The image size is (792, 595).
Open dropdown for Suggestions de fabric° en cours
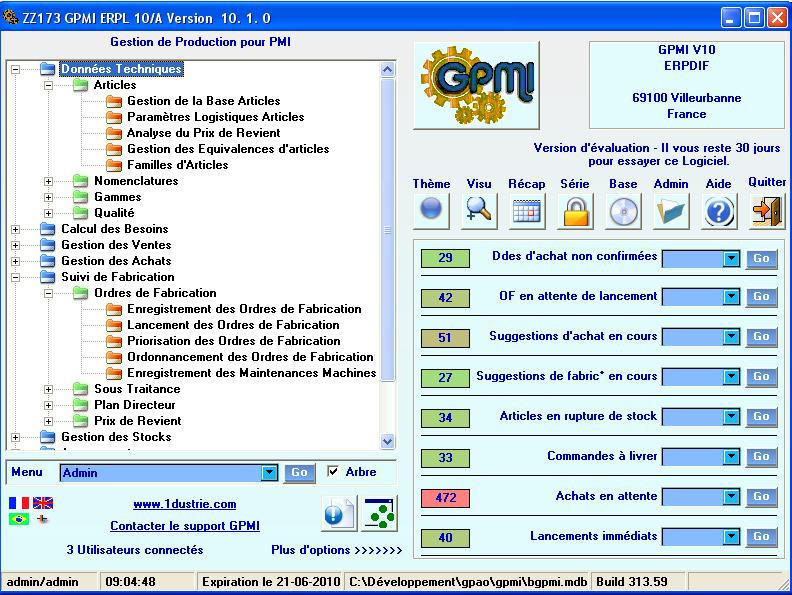tap(731, 377)
